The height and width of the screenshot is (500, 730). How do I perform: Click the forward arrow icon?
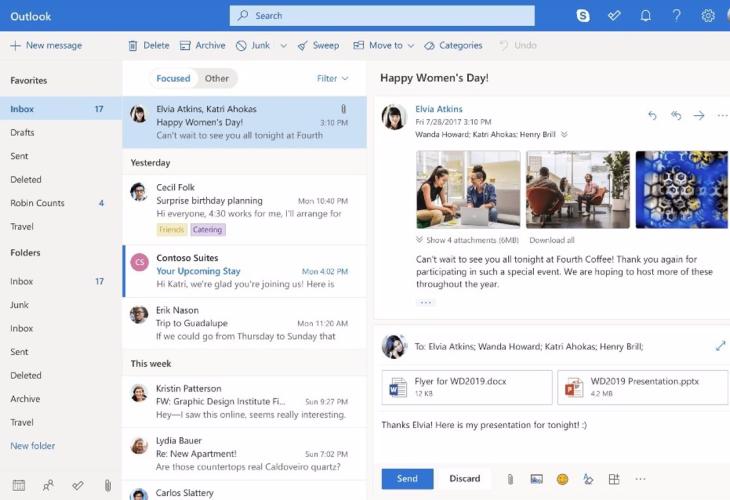coord(699,115)
